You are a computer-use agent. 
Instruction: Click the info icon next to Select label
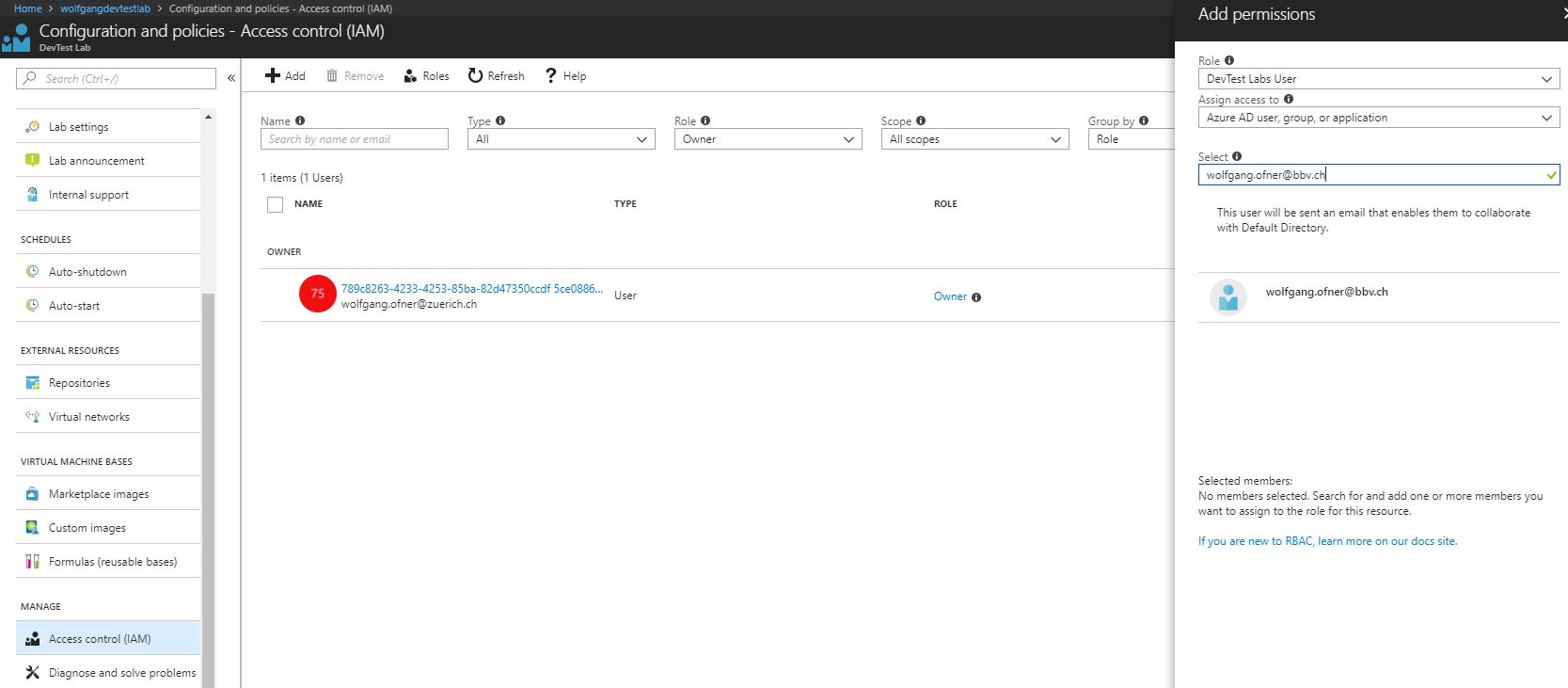coord(1237,156)
